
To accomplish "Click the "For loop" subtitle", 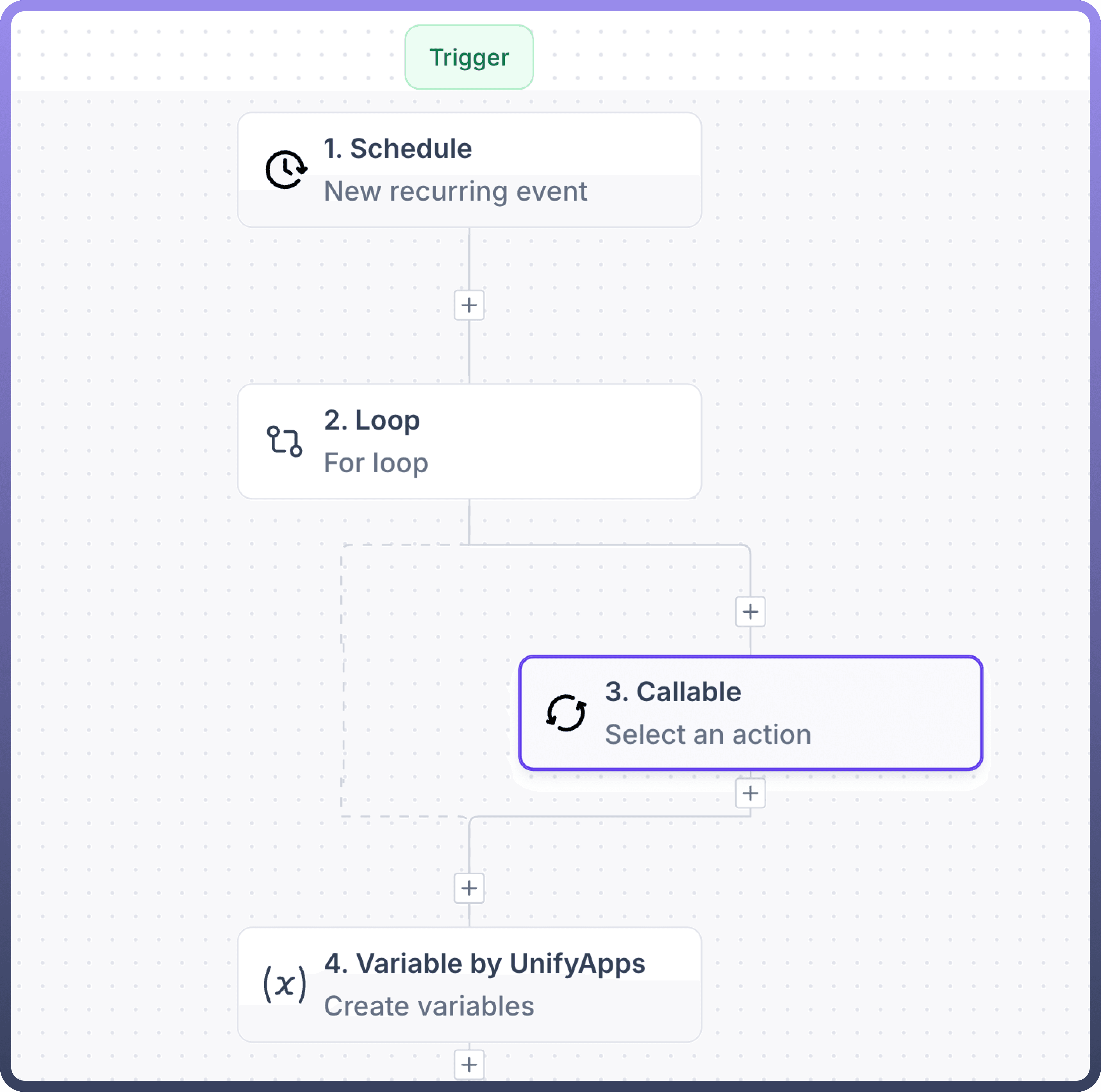I will pyautogui.click(x=376, y=463).
